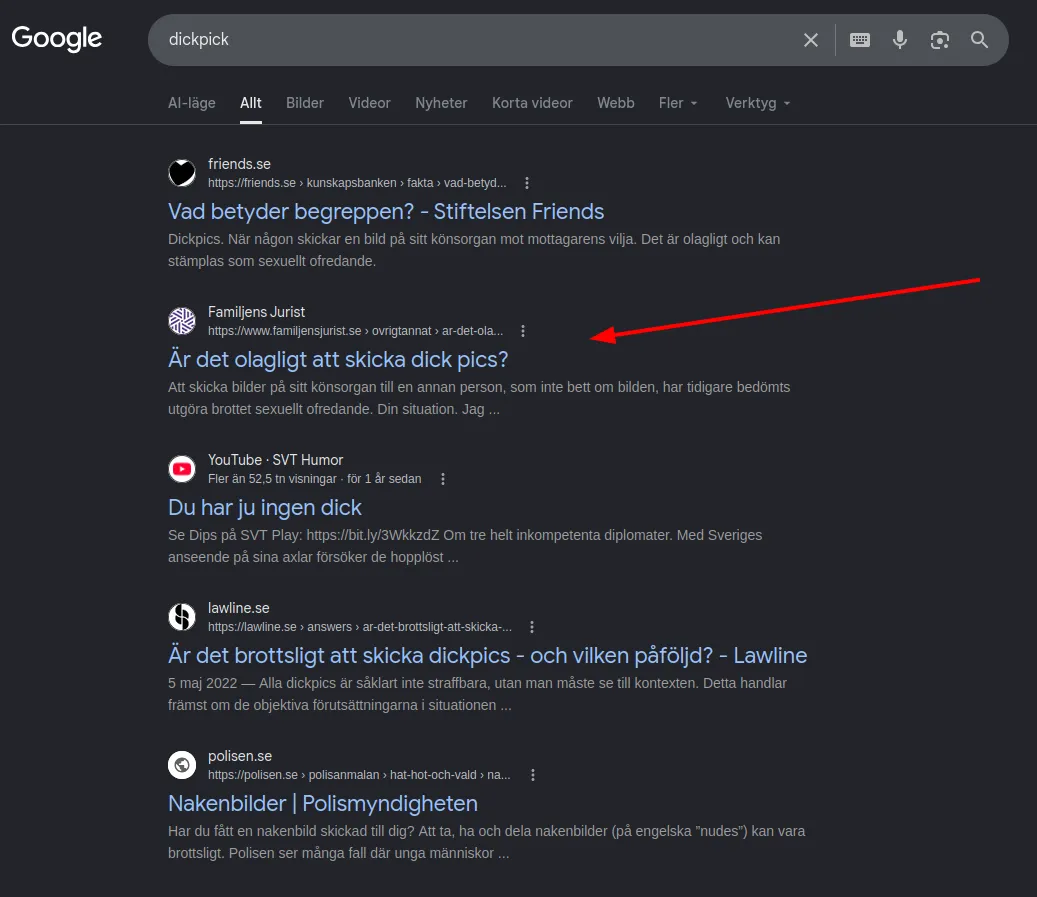Click the https://friends.se breadcrumb URL

(x=357, y=183)
